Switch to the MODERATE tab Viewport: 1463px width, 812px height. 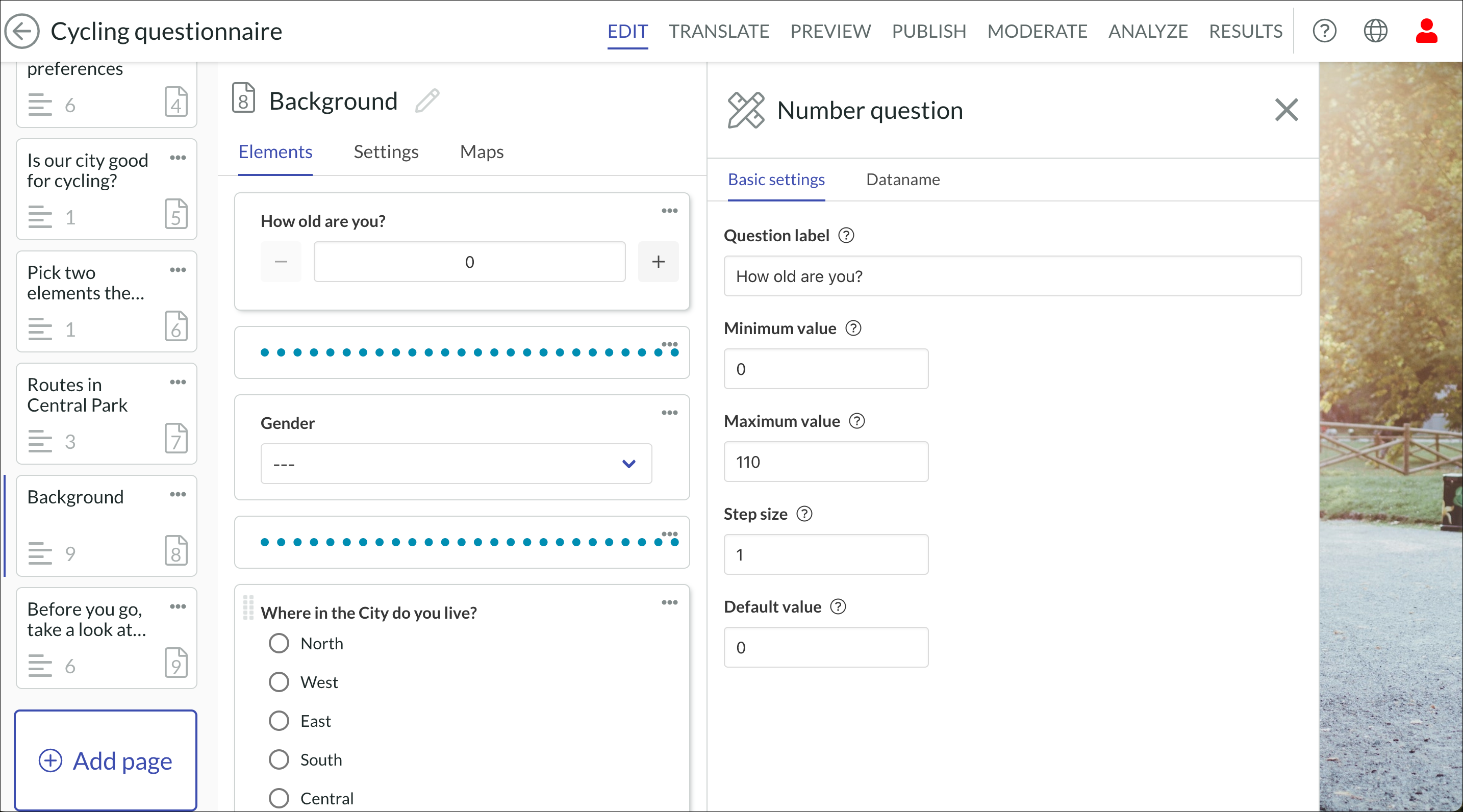pos(1038,31)
